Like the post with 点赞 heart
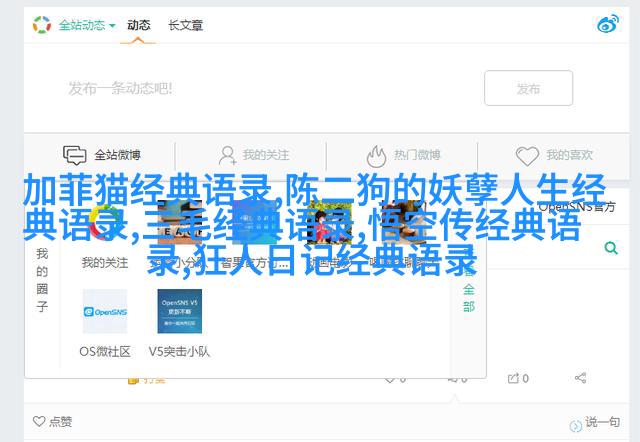 pos(52,421)
